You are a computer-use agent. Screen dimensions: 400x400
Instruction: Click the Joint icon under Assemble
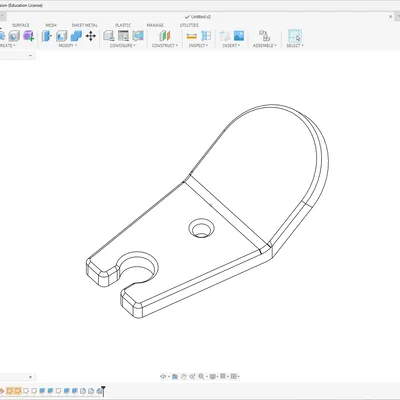click(x=264, y=36)
